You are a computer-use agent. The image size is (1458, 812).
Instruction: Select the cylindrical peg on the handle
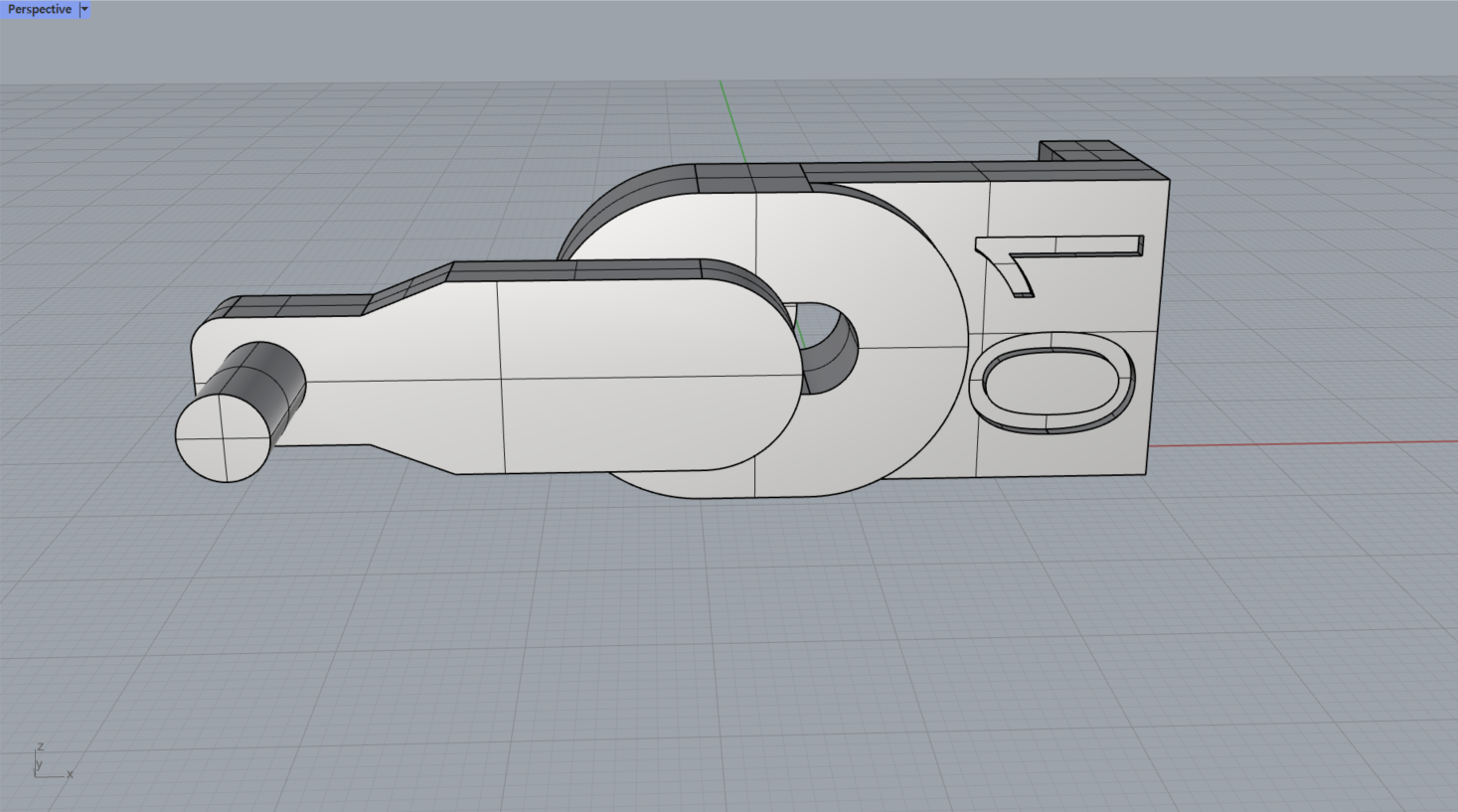point(240,412)
